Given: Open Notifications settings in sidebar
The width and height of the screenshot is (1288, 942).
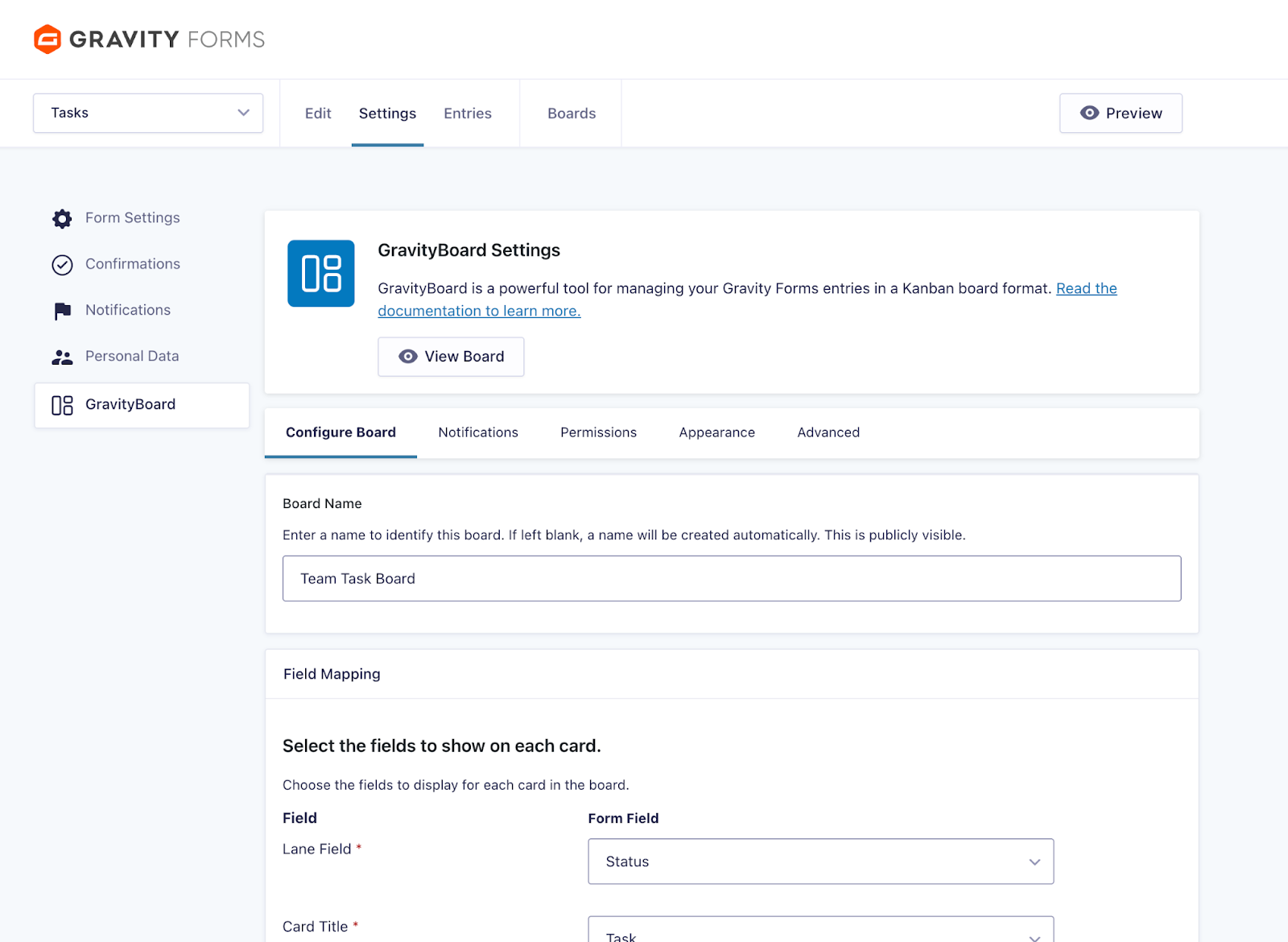Looking at the screenshot, I should pyautogui.click(x=128, y=310).
